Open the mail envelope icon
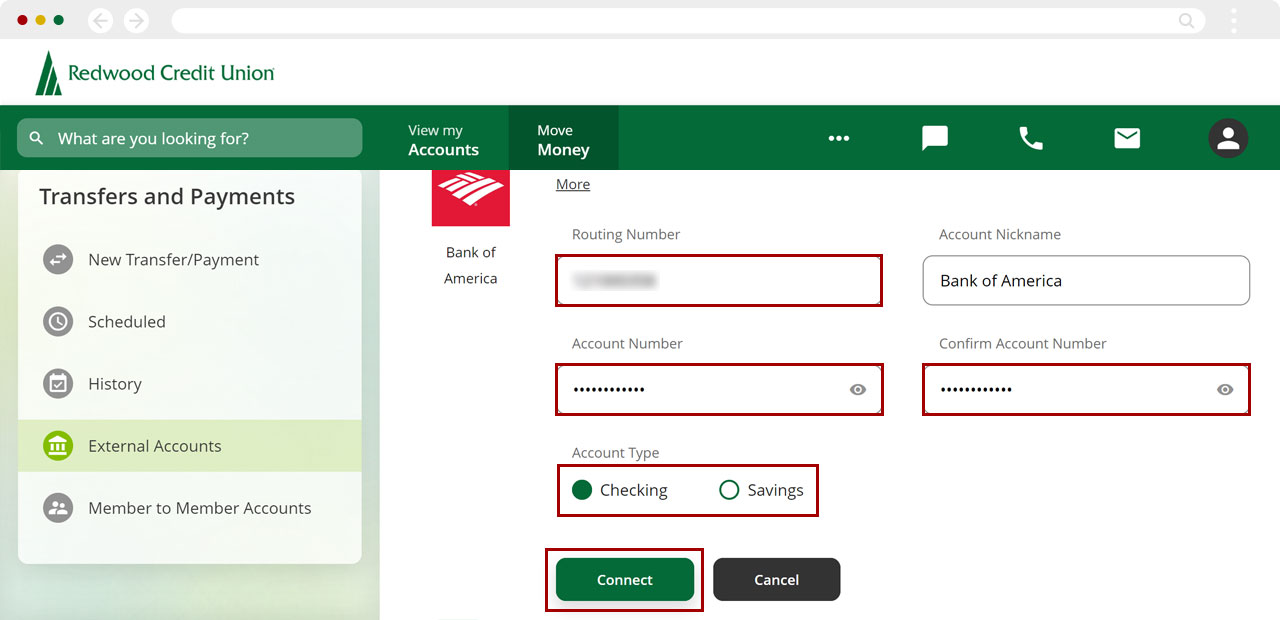 point(1127,138)
